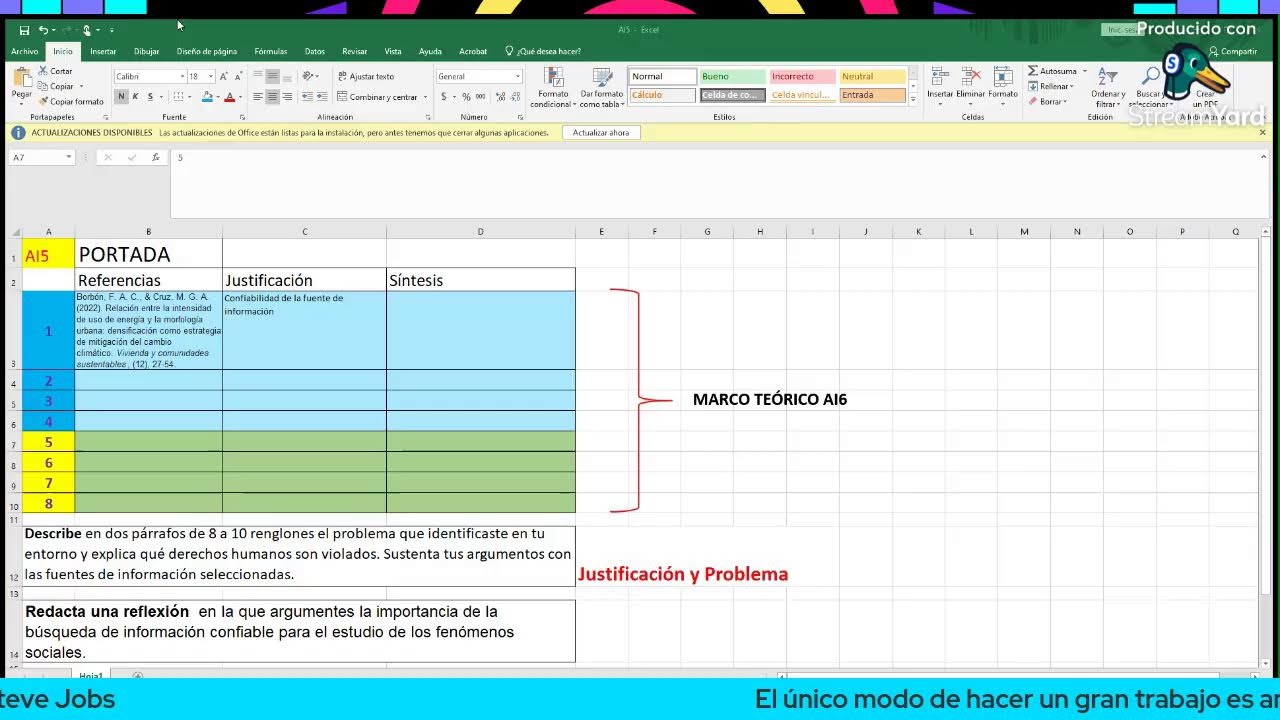Click the insert function fx icon
The height and width of the screenshot is (720, 1280).
click(x=155, y=157)
